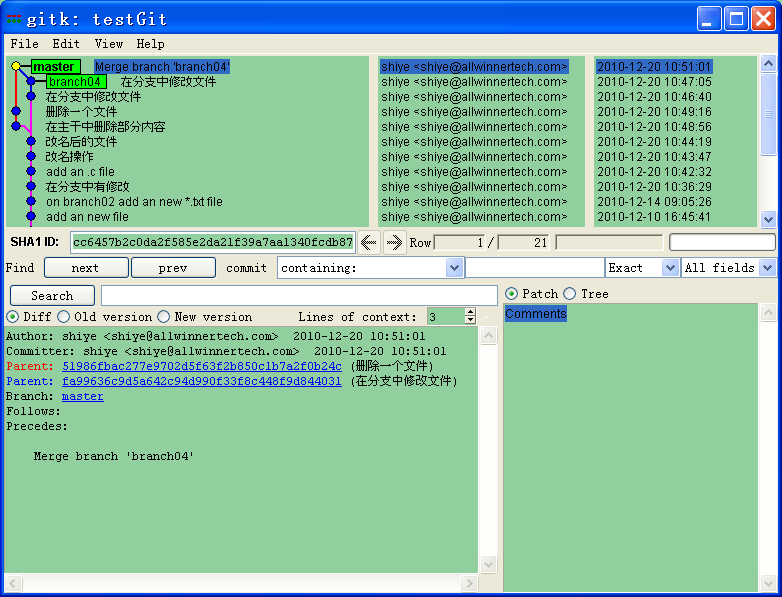
Task: Select the Patch radio button
Action: 511,294
